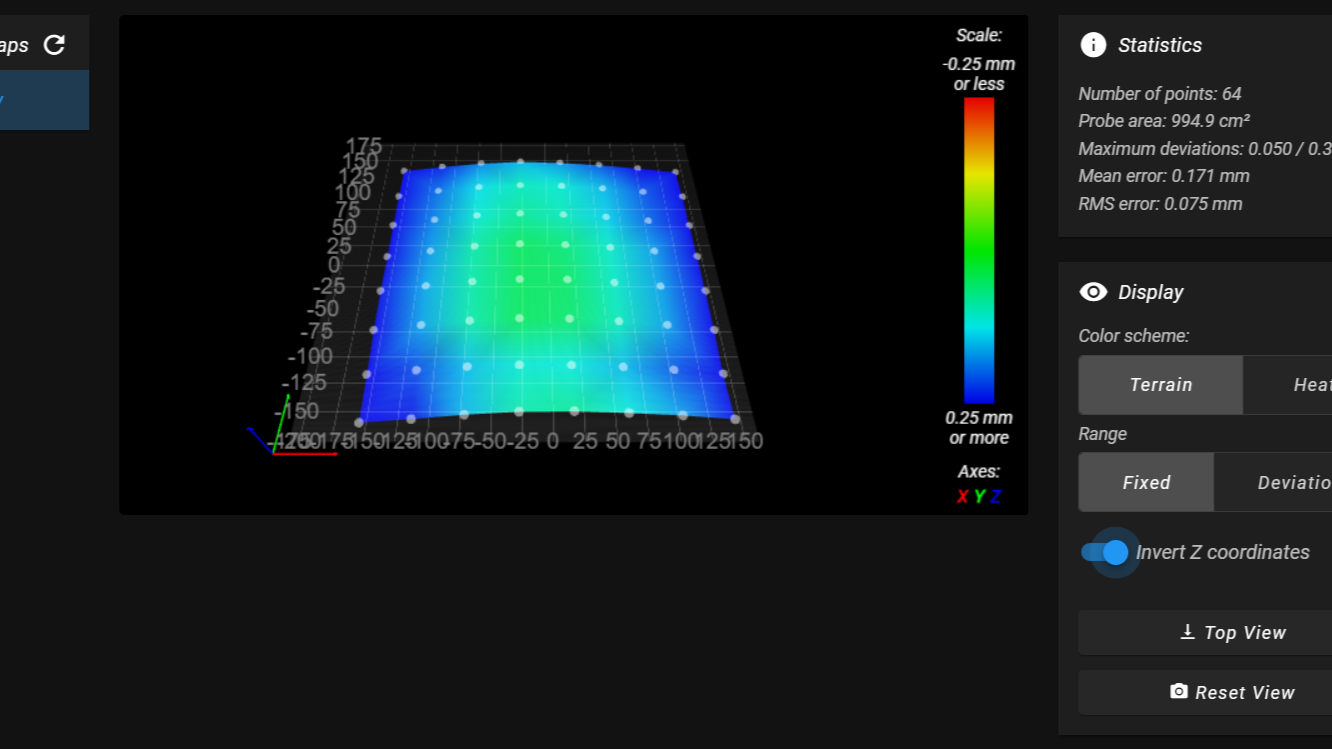Select the Terrain color scheme
Viewport: 1332px width, 749px height.
coord(1160,385)
